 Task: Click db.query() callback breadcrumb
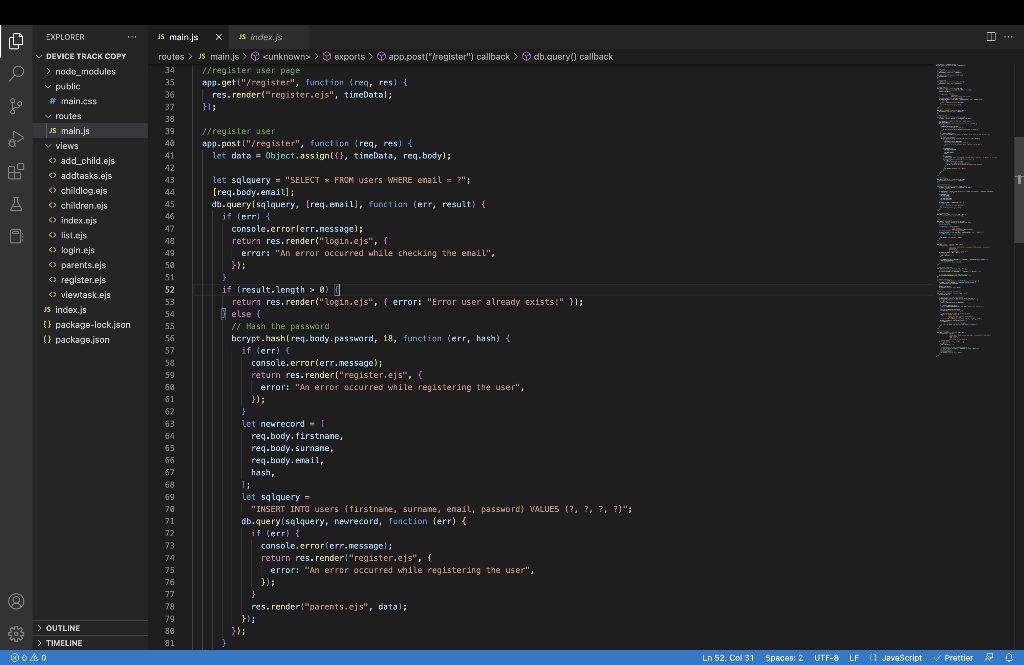pyautogui.click(x=568, y=57)
